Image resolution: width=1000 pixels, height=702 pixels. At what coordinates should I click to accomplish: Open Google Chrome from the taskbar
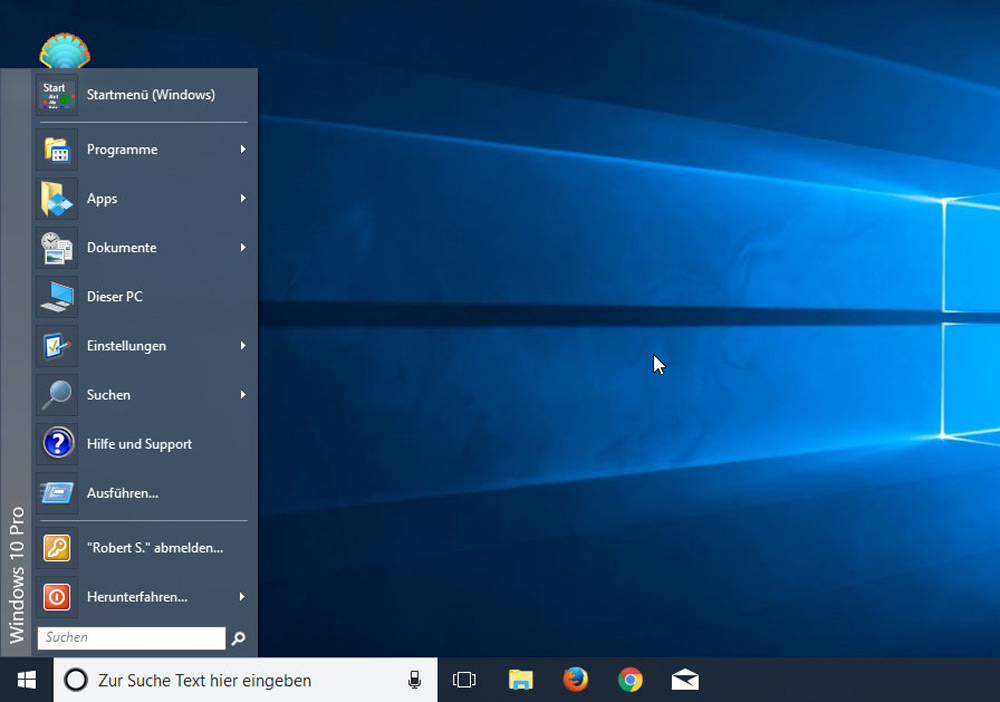click(630, 680)
